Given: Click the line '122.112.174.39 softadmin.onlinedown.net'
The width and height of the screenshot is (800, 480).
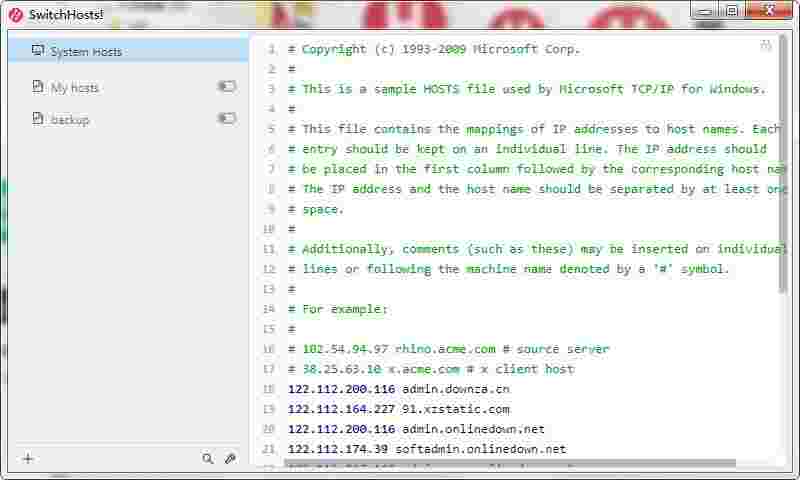Looking at the screenshot, I should tap(427, 449).
